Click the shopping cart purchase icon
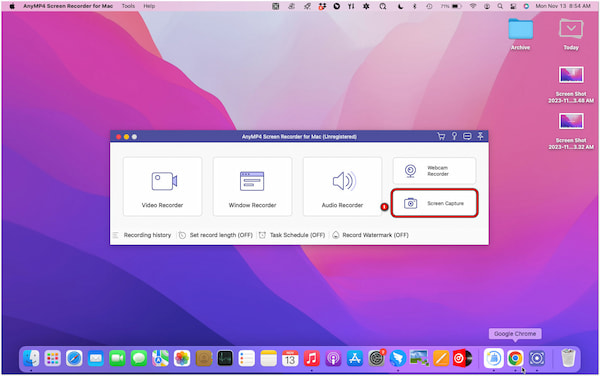The height and width of the screenshot is (376, 600). 441,136
